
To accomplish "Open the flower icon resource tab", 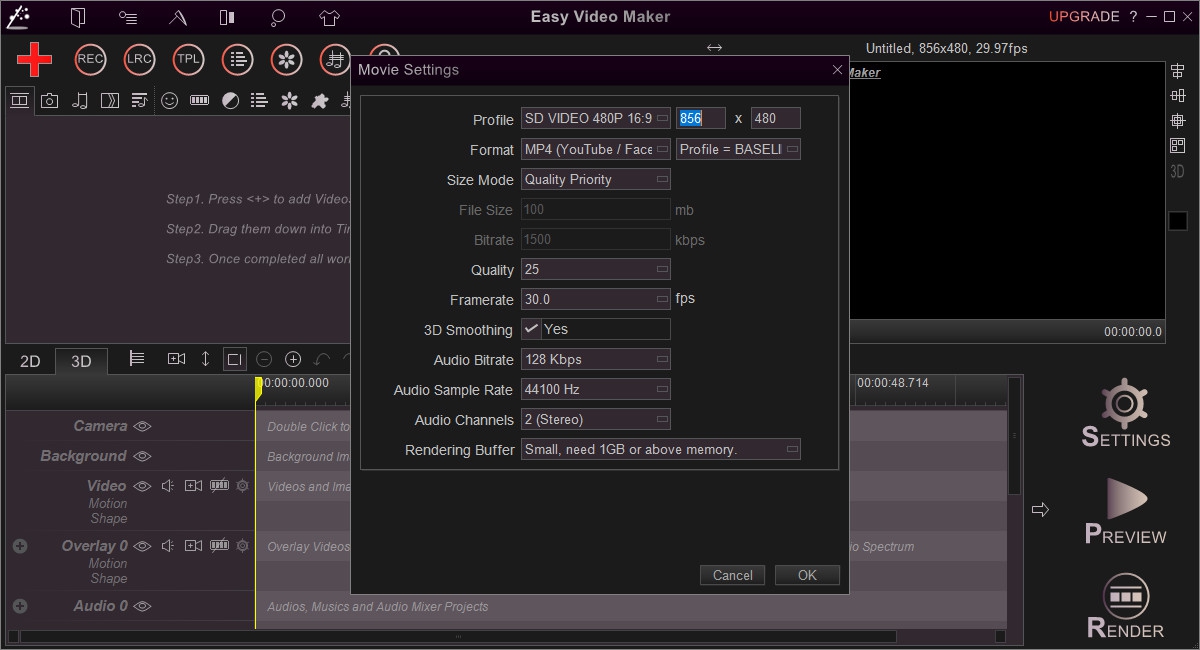I will coord(290,100).
